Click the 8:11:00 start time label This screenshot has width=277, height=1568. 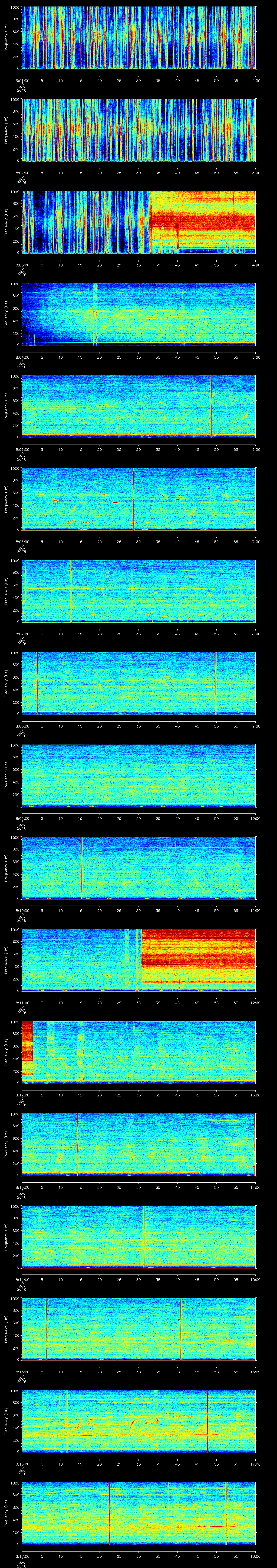pyautogui.click(x=22, y=1003)
